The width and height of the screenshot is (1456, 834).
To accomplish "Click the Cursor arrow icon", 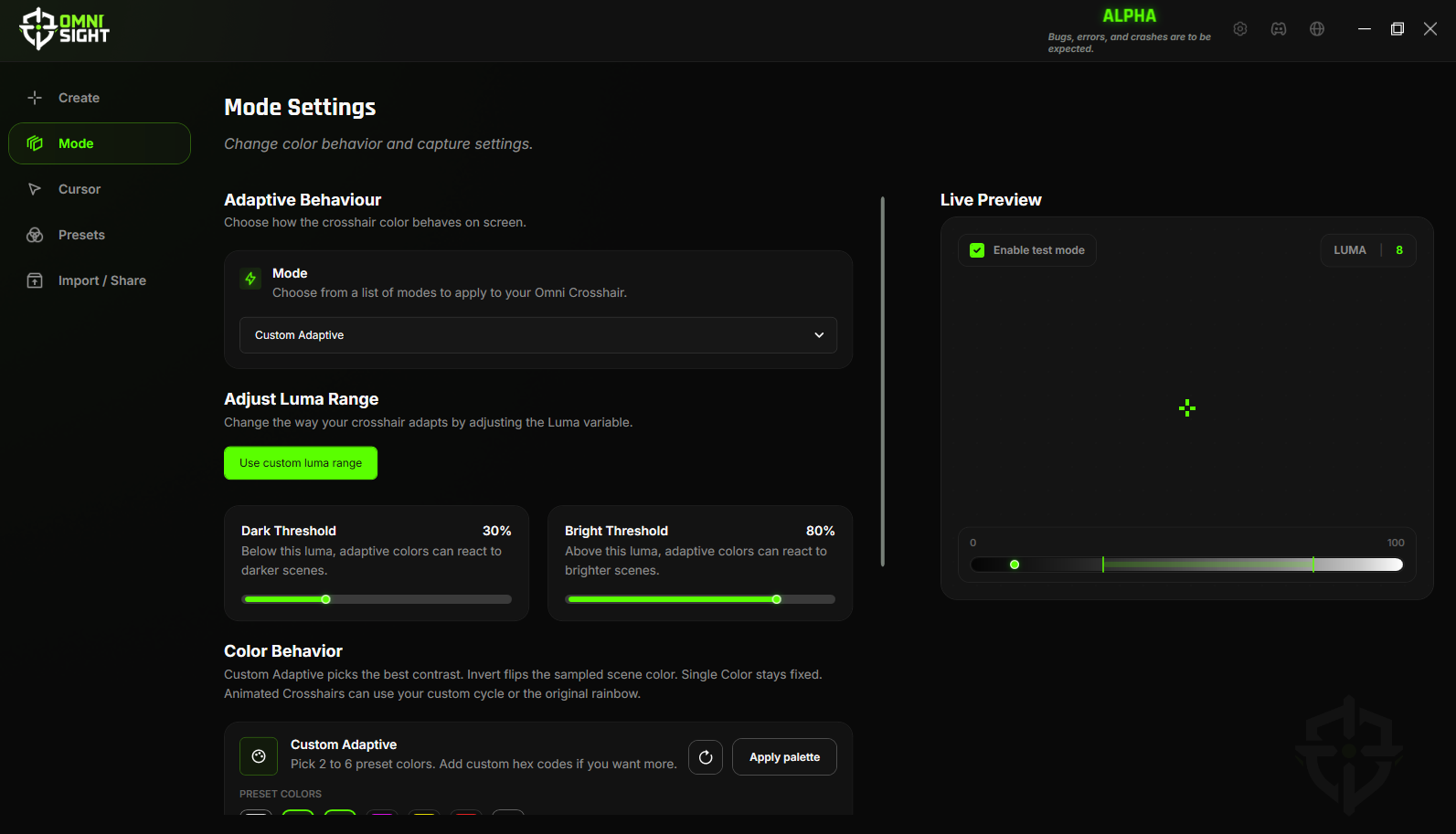I will 35,189.
